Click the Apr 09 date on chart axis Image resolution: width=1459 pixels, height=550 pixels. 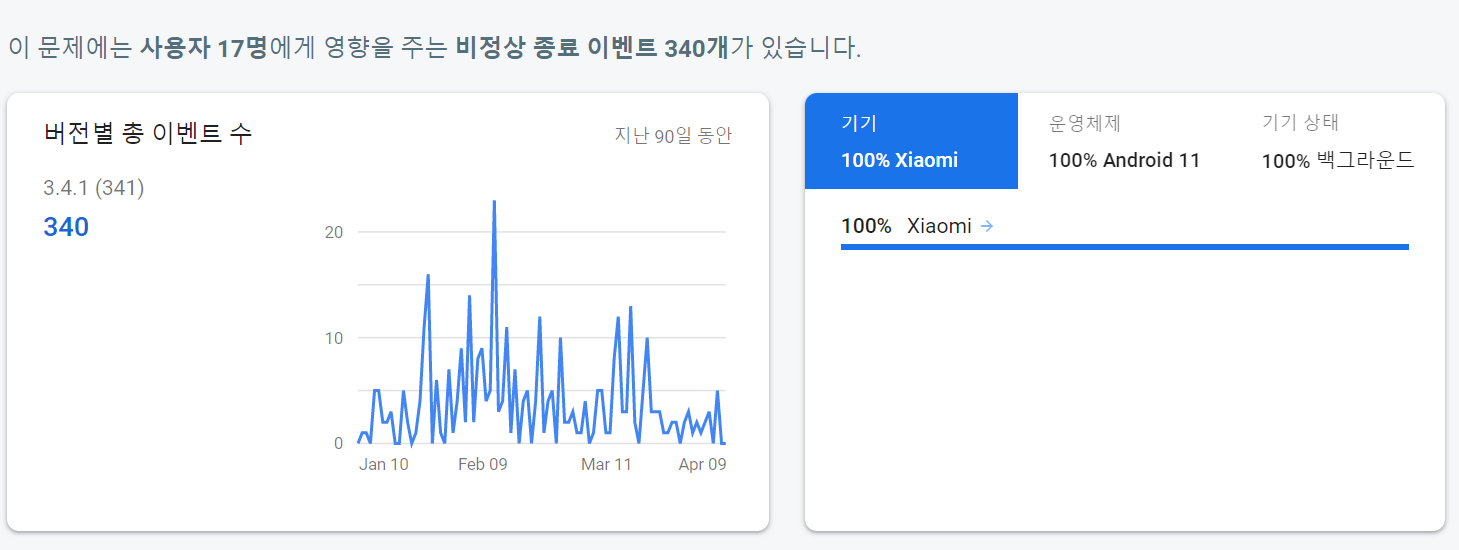pyautogui.click(x=702, y=464)
